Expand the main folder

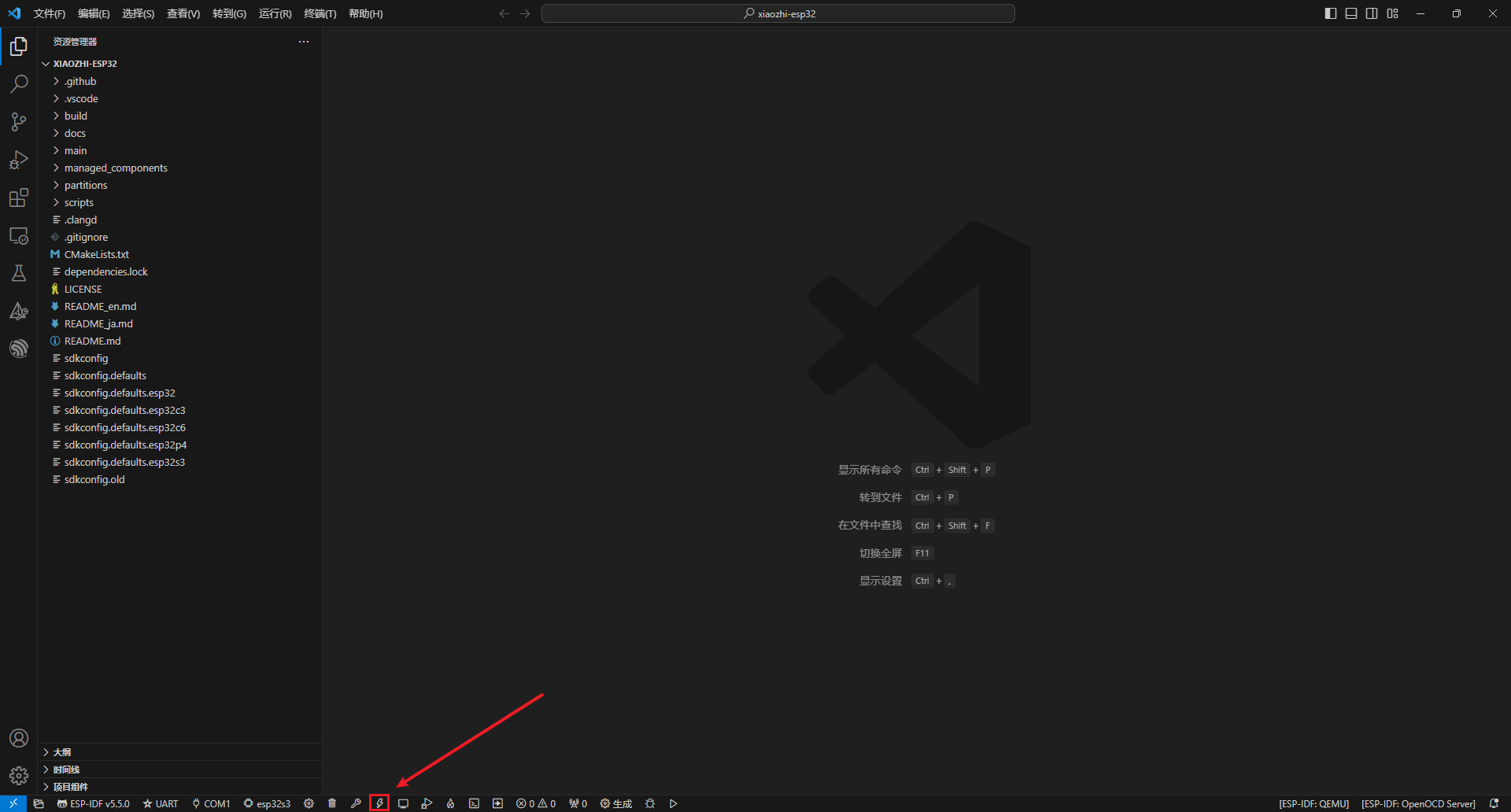pos(76,150)
